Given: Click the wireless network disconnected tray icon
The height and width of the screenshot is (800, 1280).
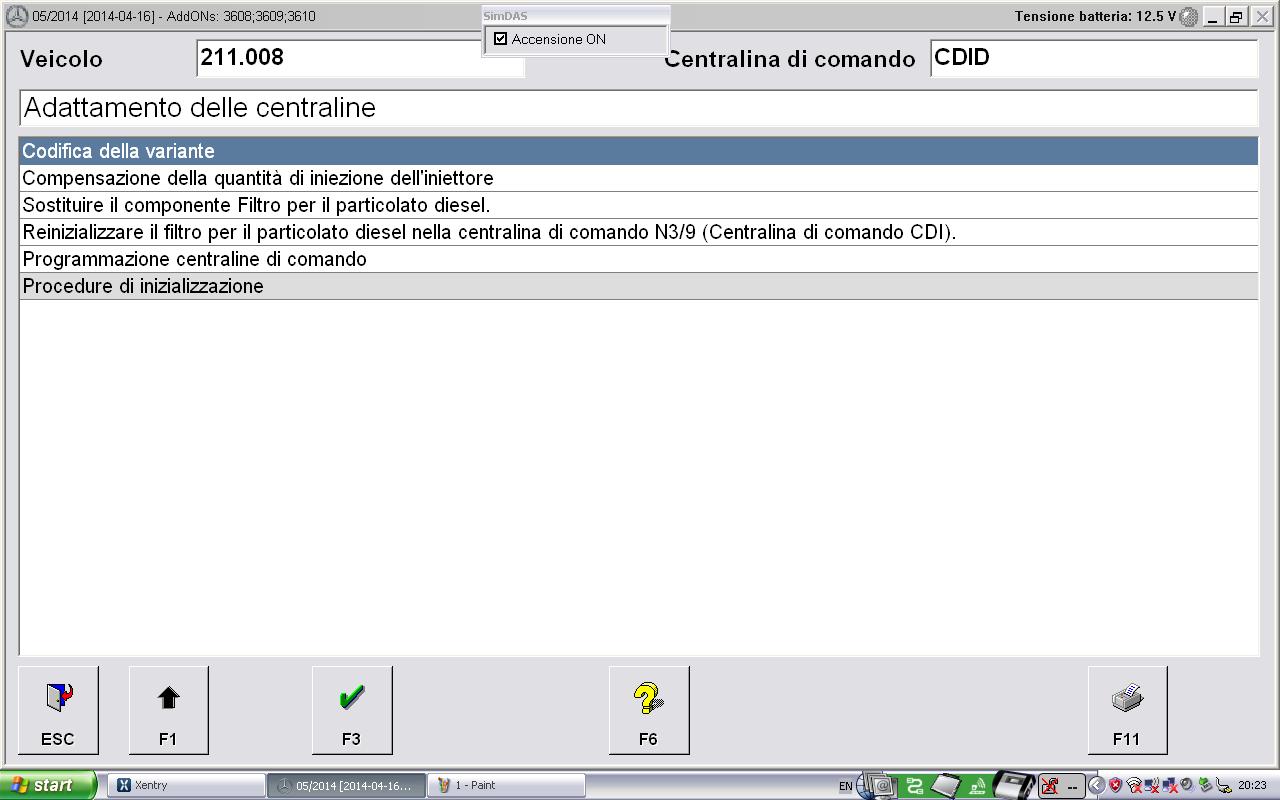Looking at the screenshot, I should pos(1135,786).
